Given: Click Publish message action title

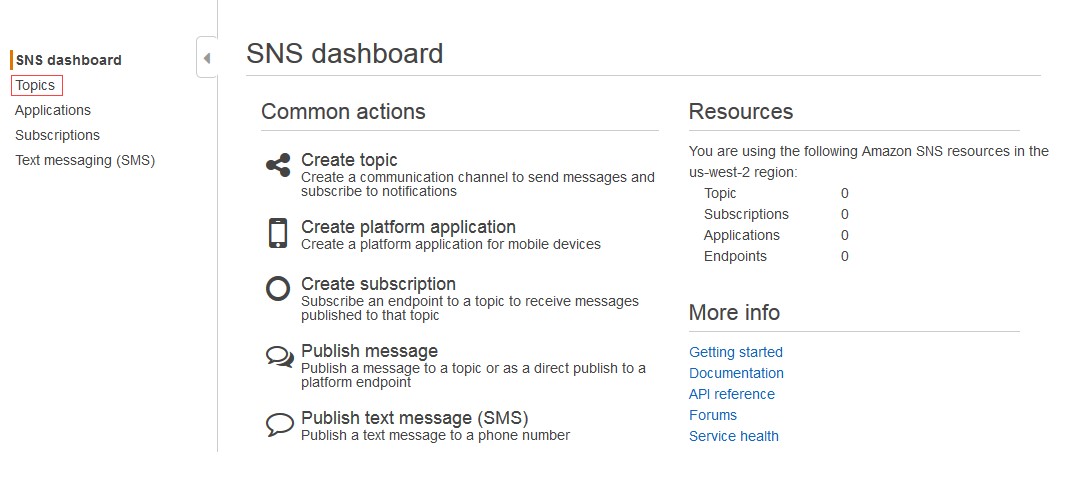Looking at the screenshot, I should pyautogui.click(x=370, y=351).
